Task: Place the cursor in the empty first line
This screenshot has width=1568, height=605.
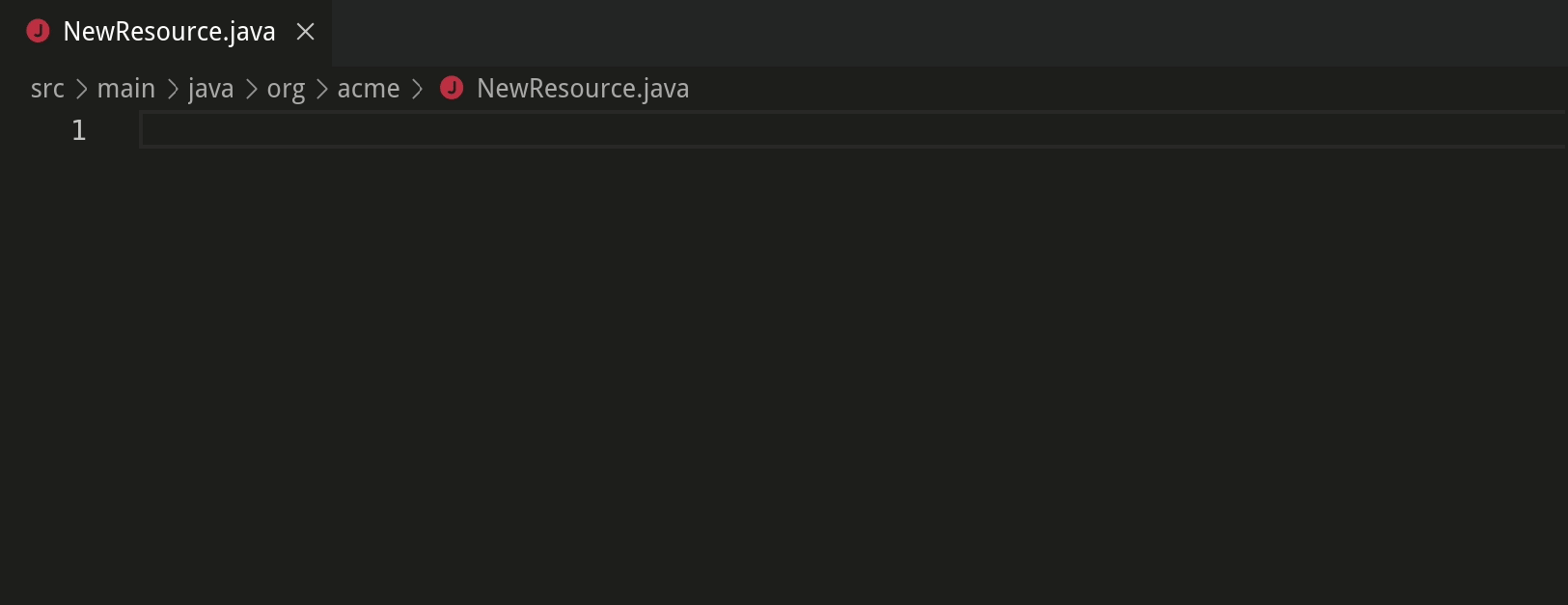Action: point(386,129)
